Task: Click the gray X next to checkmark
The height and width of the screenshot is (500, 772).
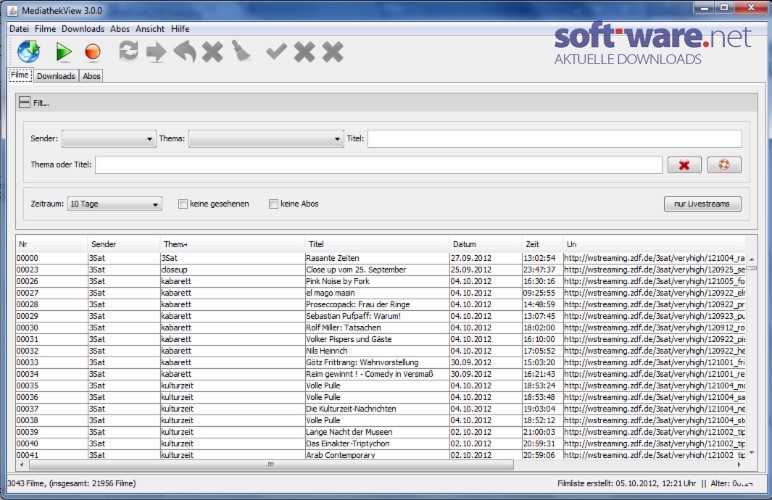Action: pos(304,52)
